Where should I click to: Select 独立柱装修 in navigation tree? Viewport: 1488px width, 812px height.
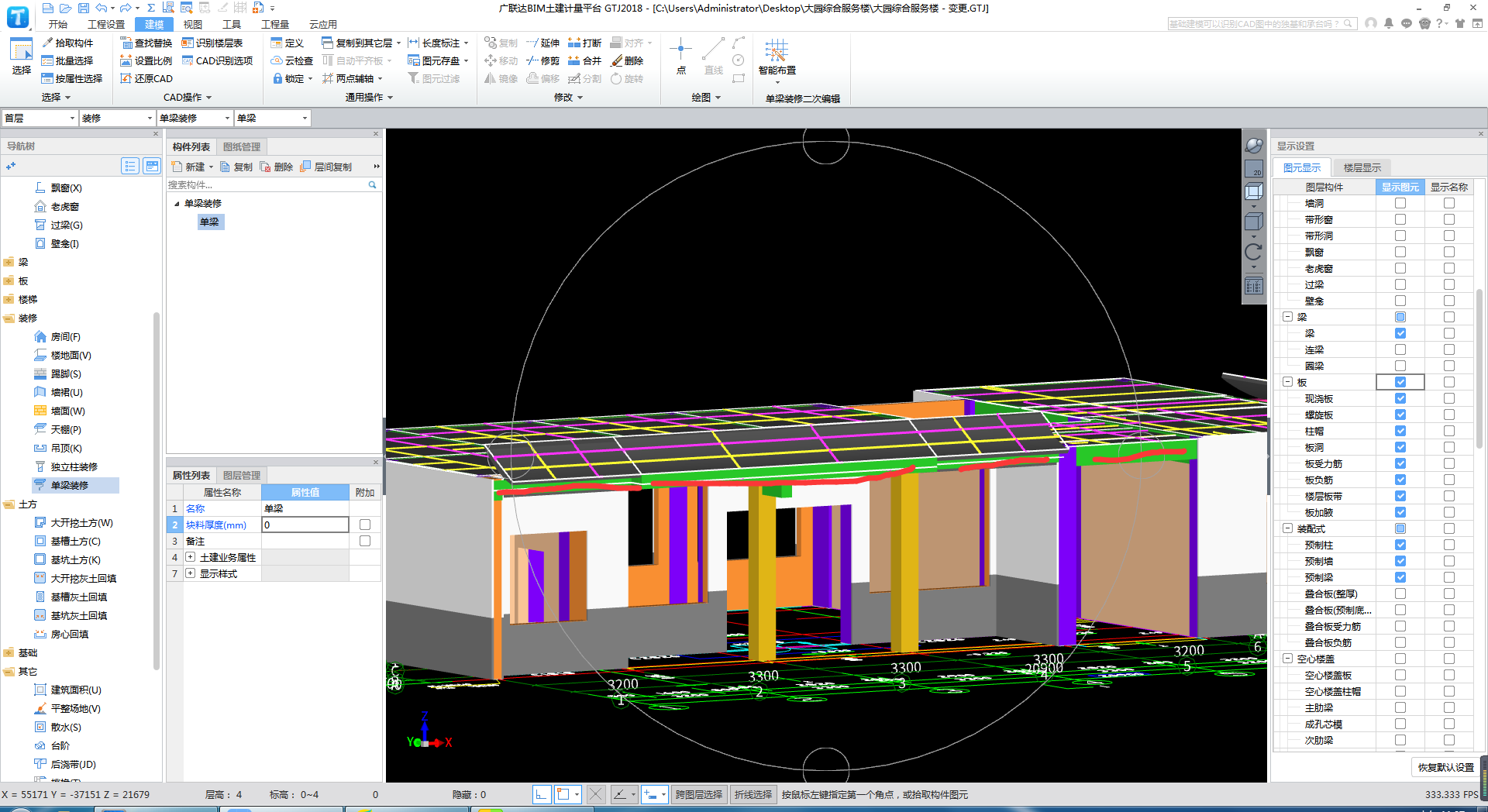66,466
